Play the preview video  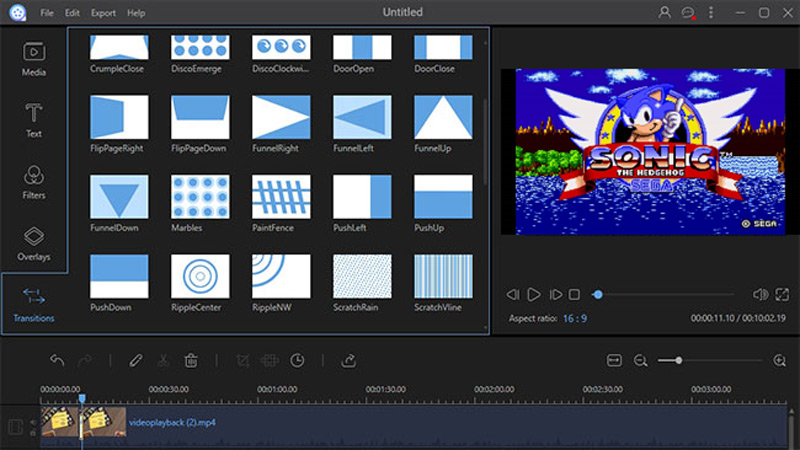click(x=534, y=294)
